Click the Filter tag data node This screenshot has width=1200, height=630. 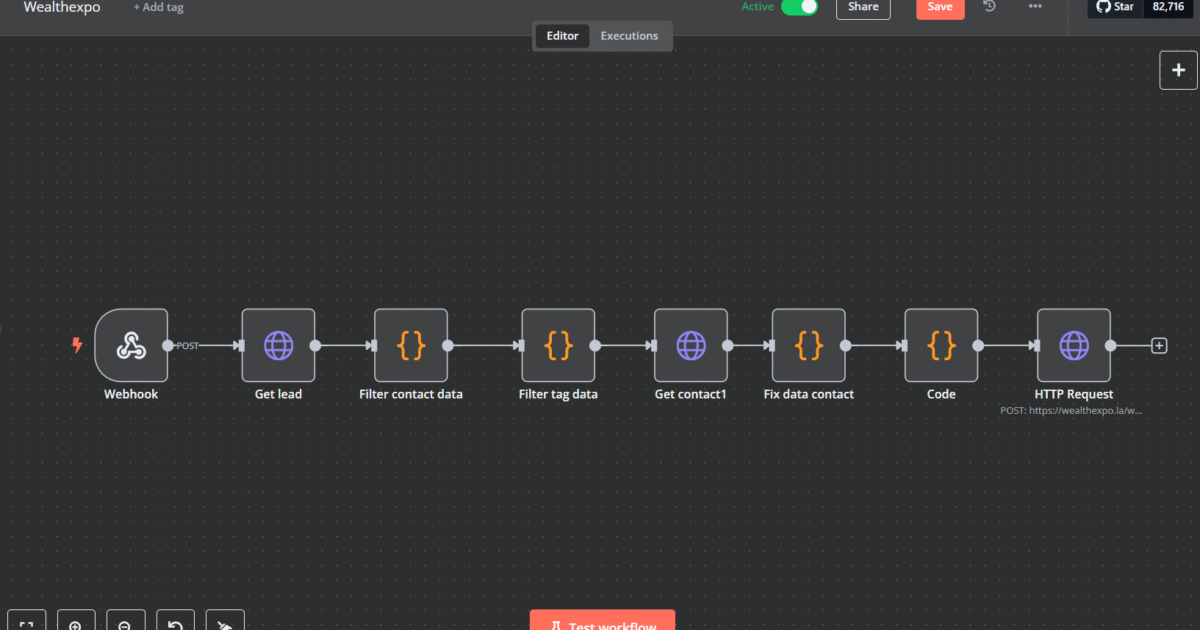pyautogui.click(x=558, y=345)
